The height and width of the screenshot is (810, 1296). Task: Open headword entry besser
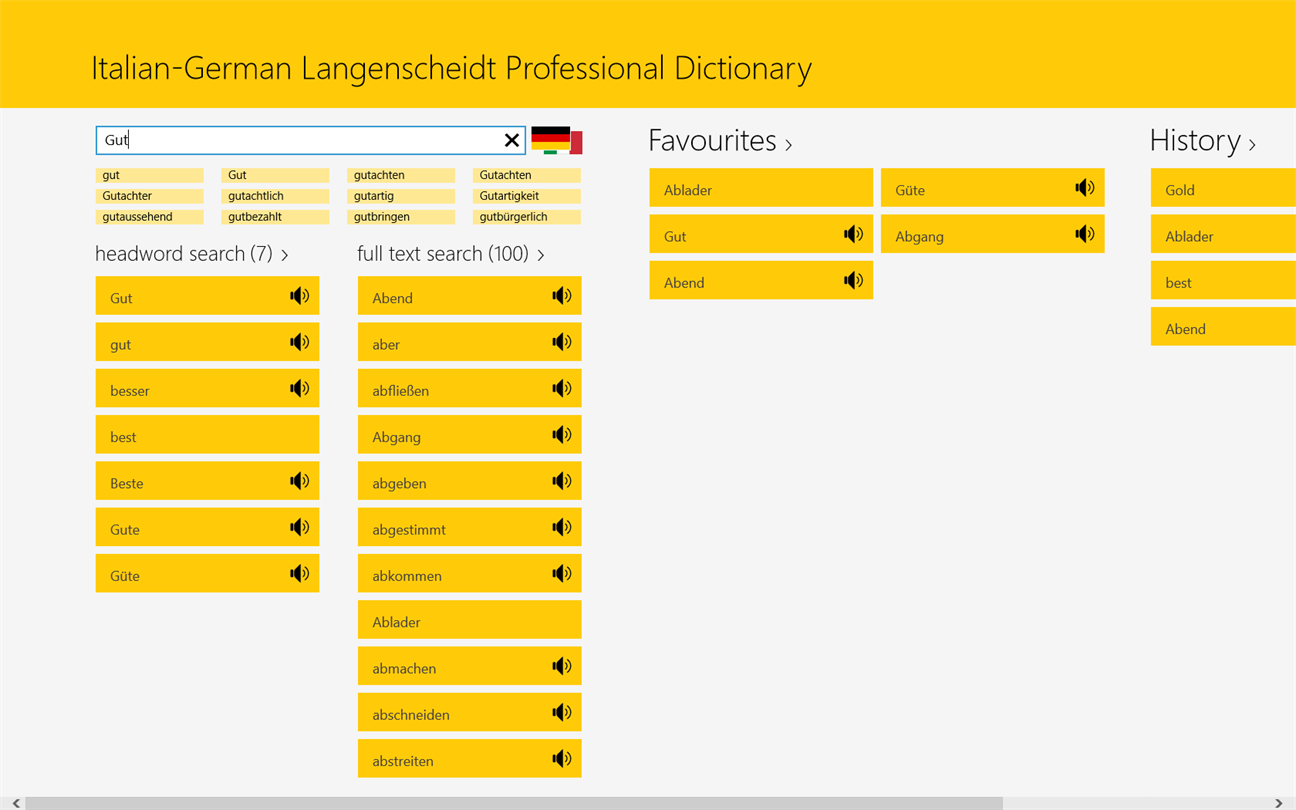(x=207, y=388)
